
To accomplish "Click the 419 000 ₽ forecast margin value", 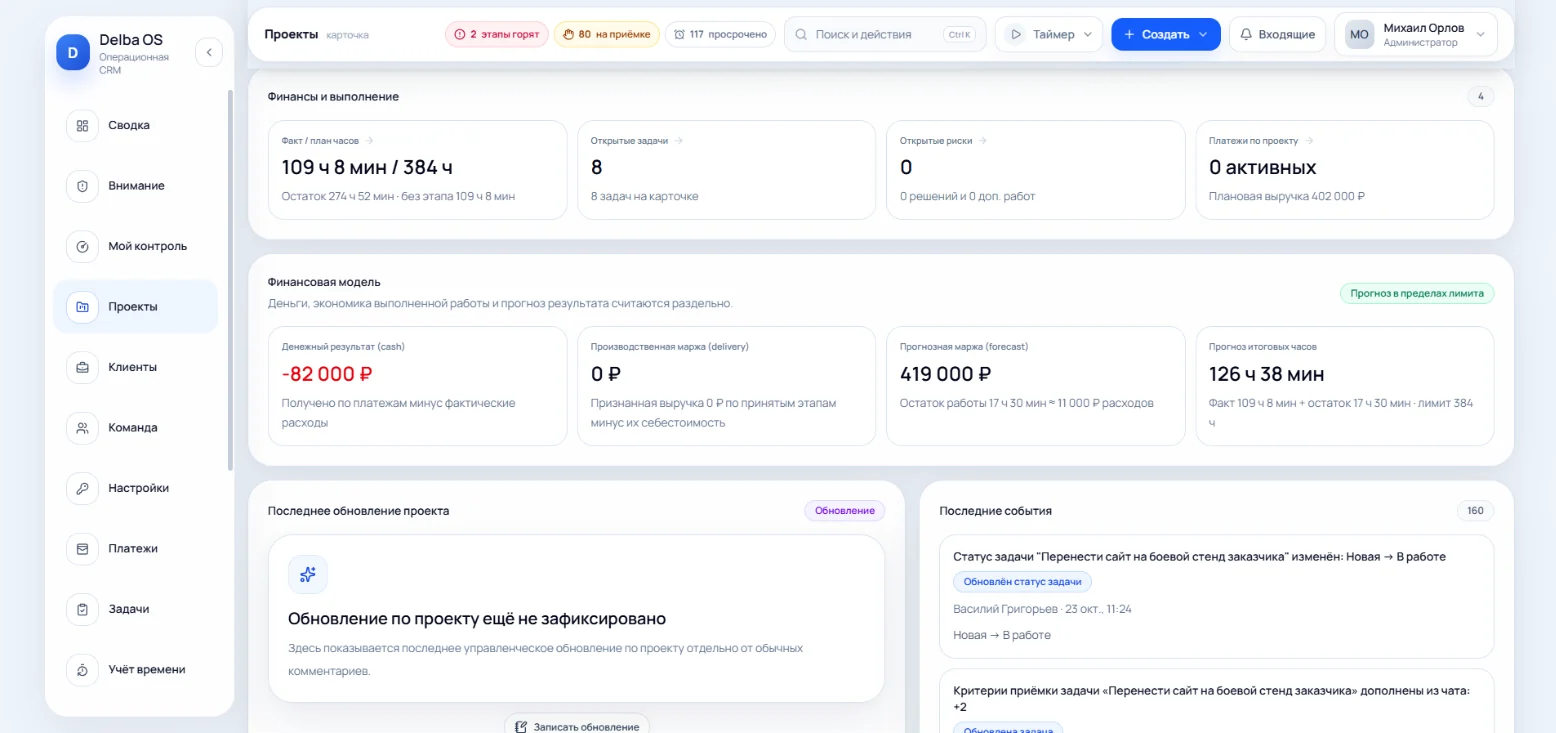I will point(945,375).
